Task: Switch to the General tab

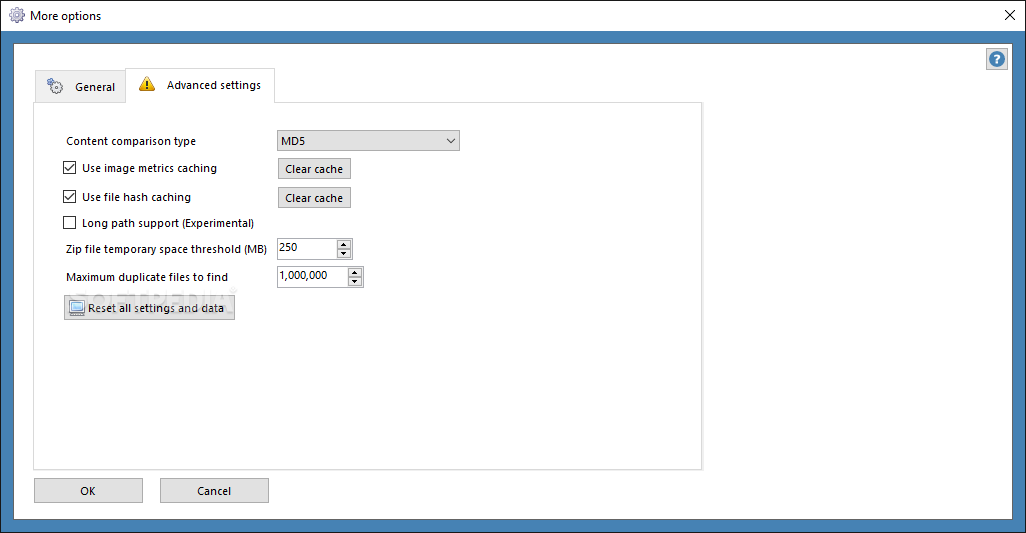Action: coord(80,86)
